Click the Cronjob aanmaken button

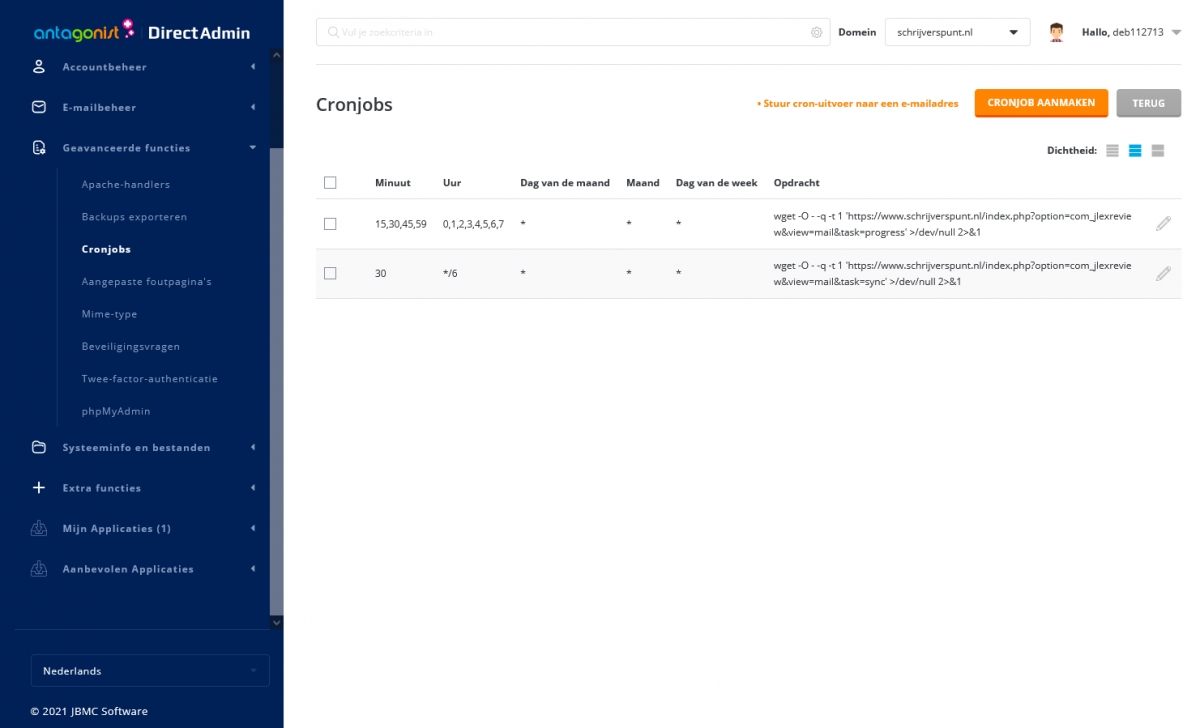coord(1041,103)
